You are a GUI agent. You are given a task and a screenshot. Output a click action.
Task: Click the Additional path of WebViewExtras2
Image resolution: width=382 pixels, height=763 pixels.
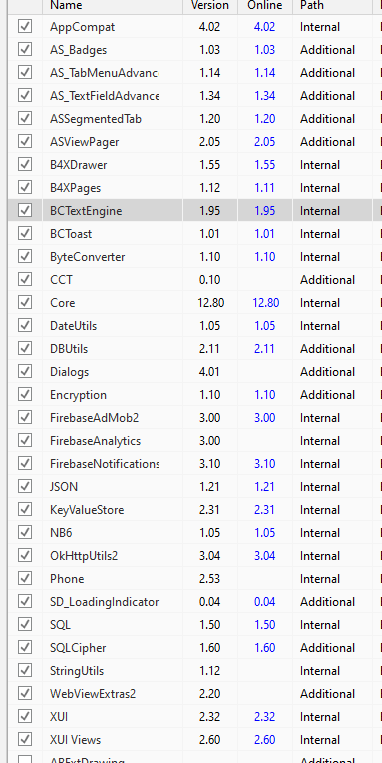[327, 693]
